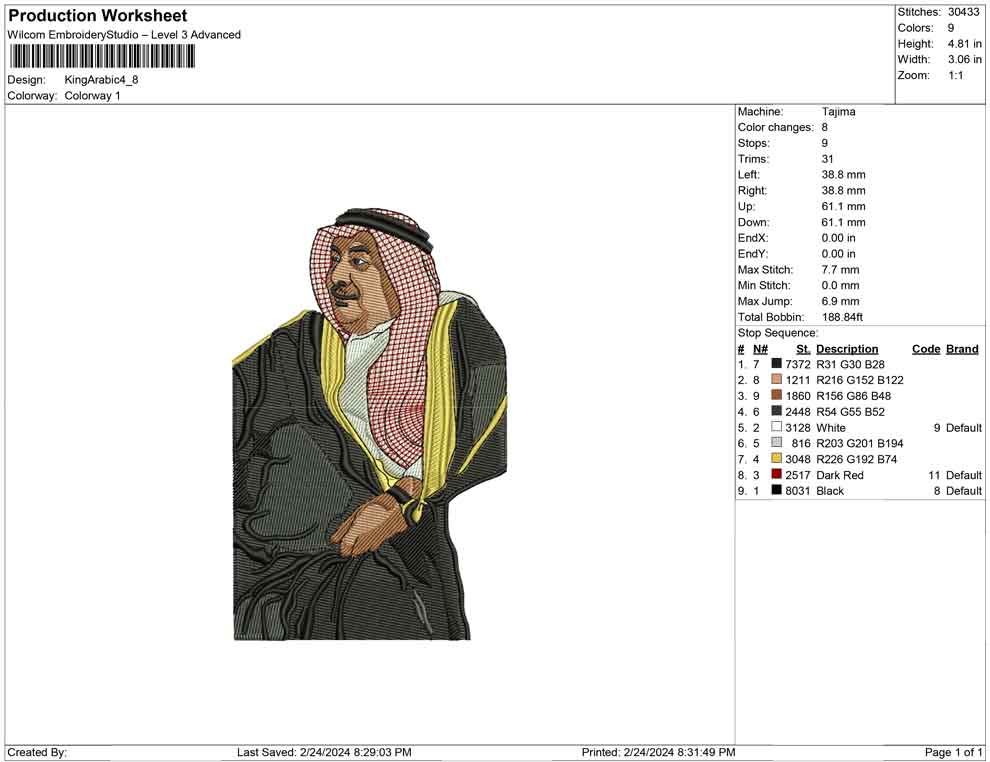Select the R54 G55 B52 color swatch
Image resolution: width=990 pixels, height=762 pixels.
(x=777, y=411)
